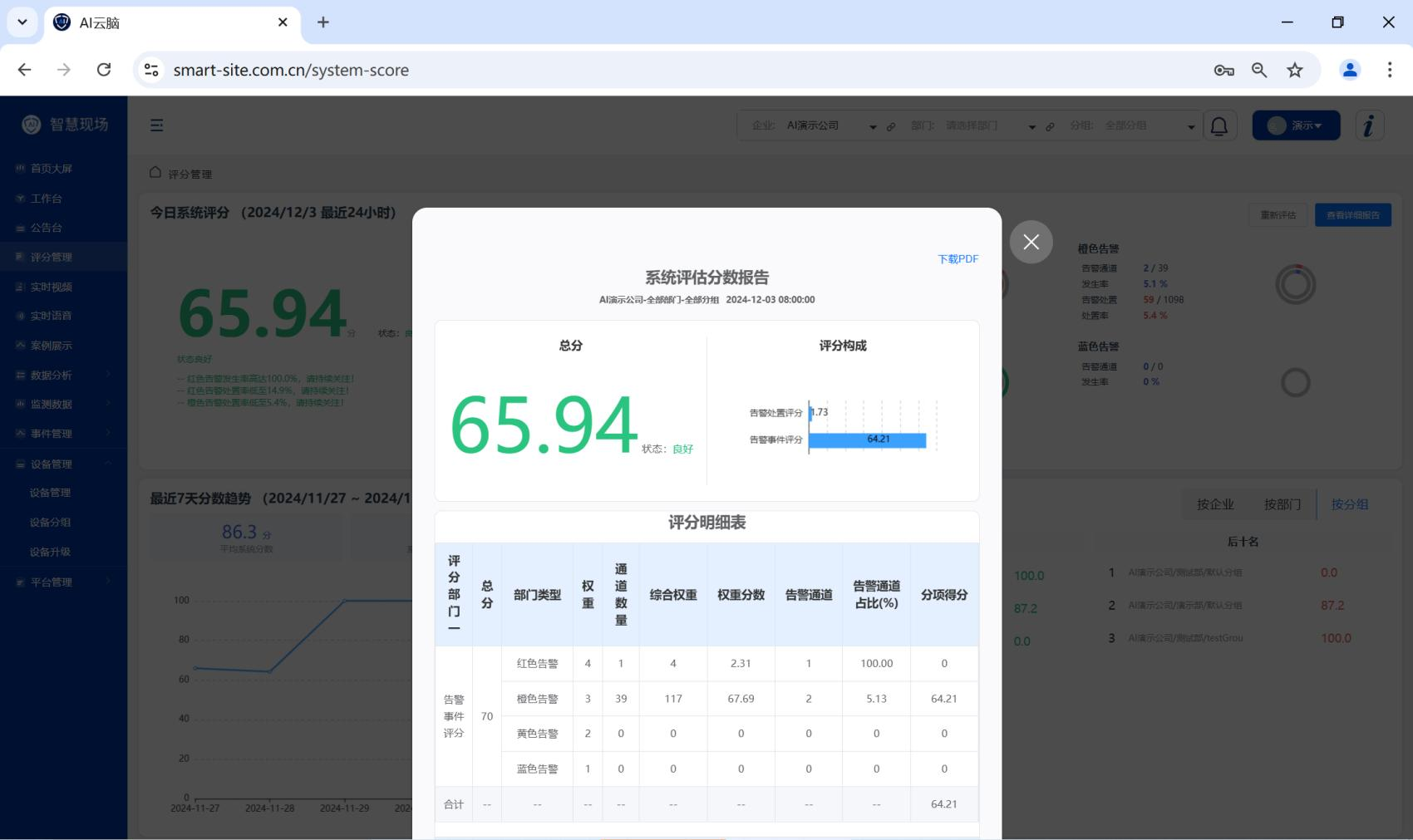
Task: Click the 86.3 average system score
Action: click(239, 532)
